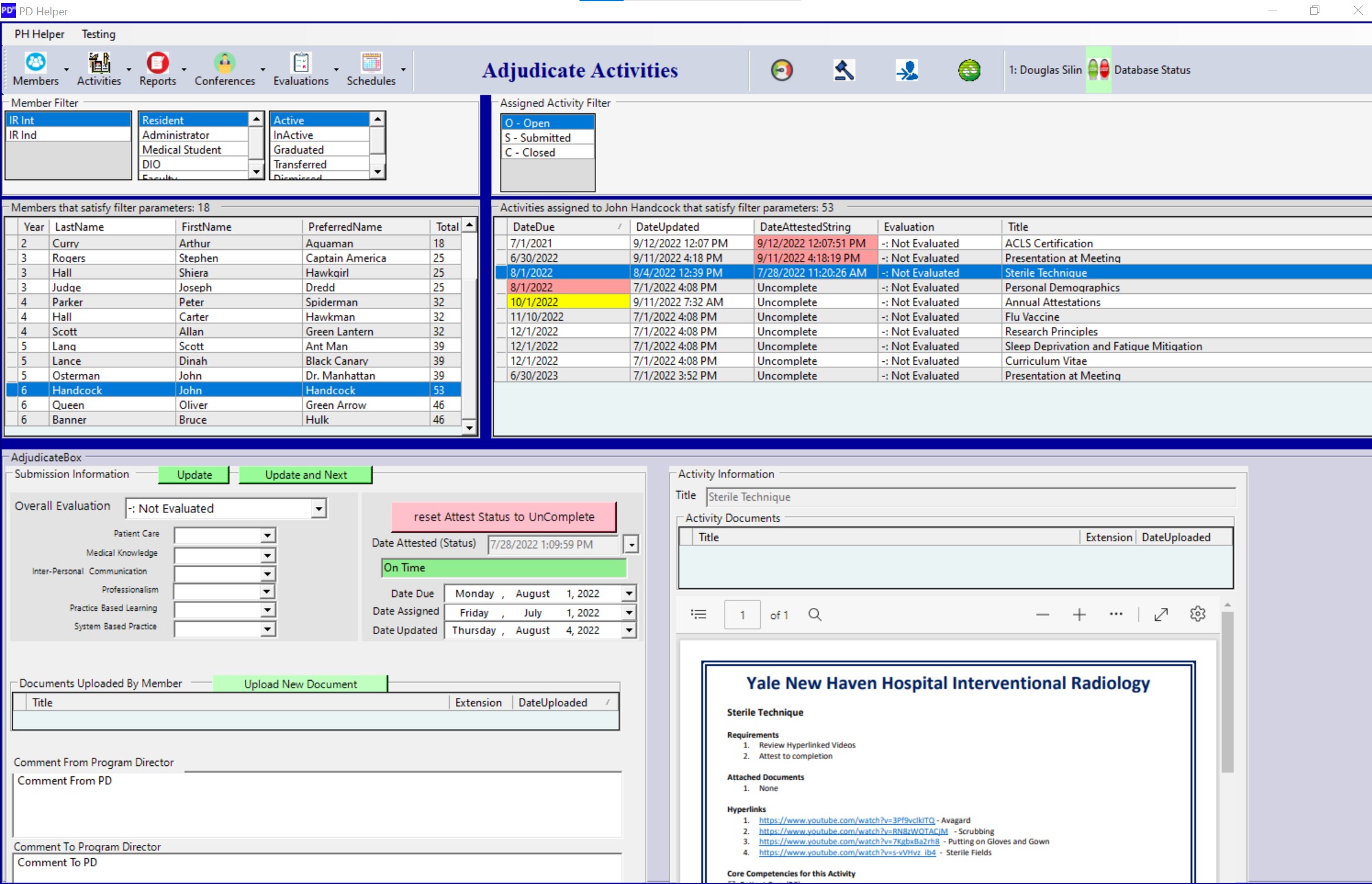Viewport: 1372px width, 884px height.
Task: Click the Upload New Document button
Action: point(300,684)
